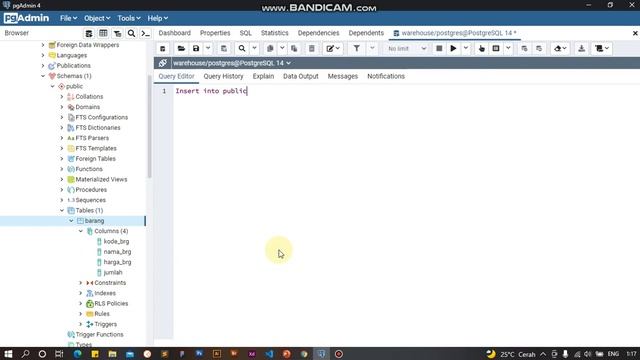Click the Commit transaction icon

[524, 49]
